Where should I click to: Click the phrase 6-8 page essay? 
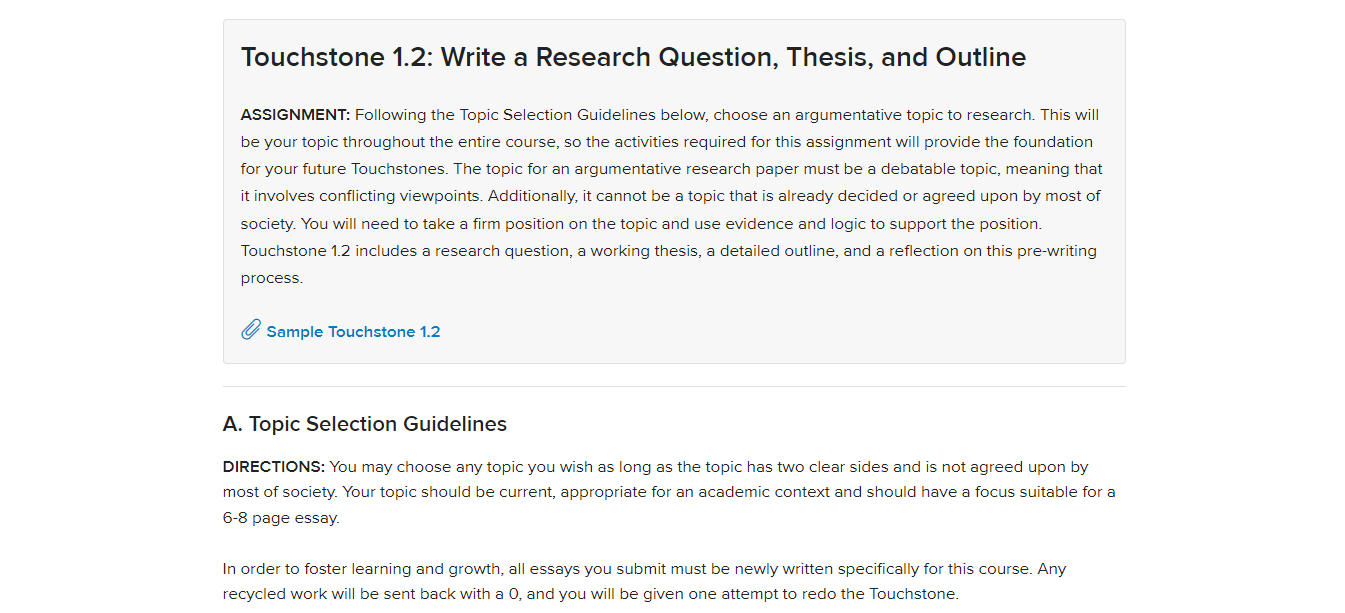(281, 518)
